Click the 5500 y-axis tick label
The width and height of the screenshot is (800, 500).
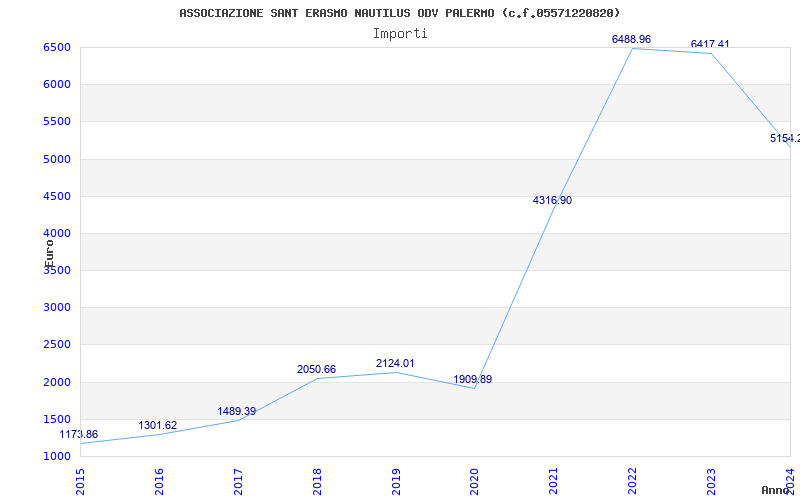click(57, 122)
